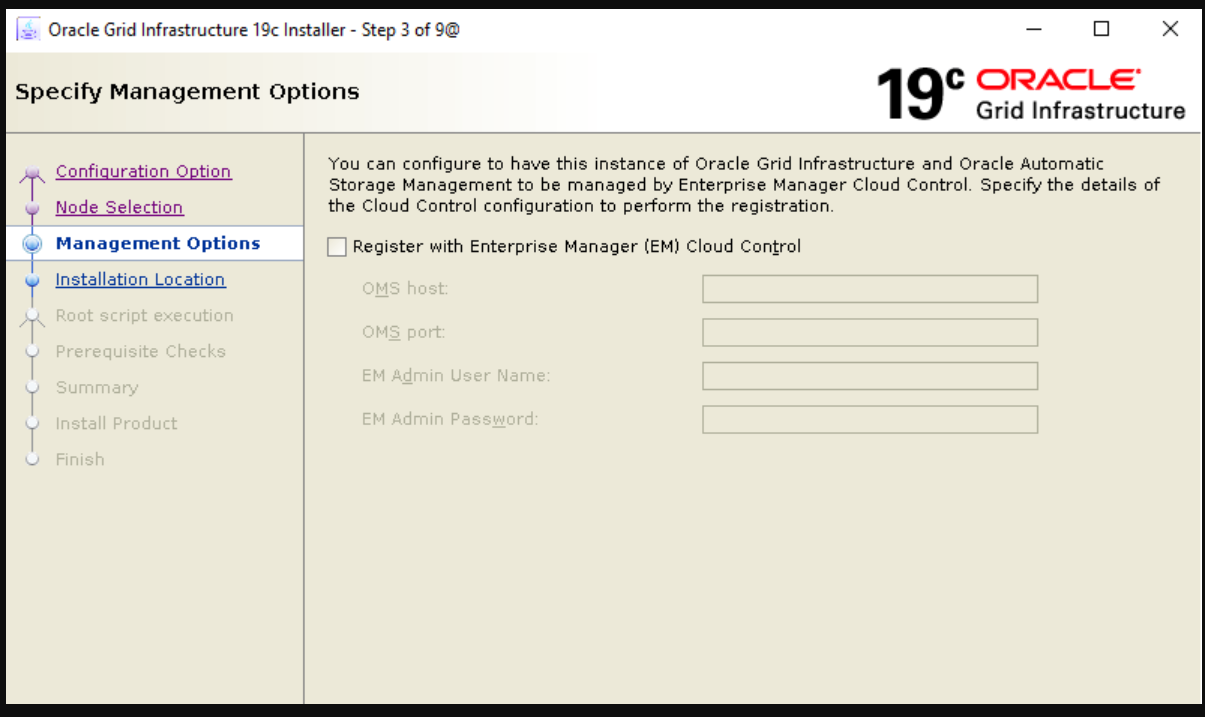The width and height of the screenshot is (1205, 717).
Task: Minimize the installer window
Action: tap(1034, 29)
